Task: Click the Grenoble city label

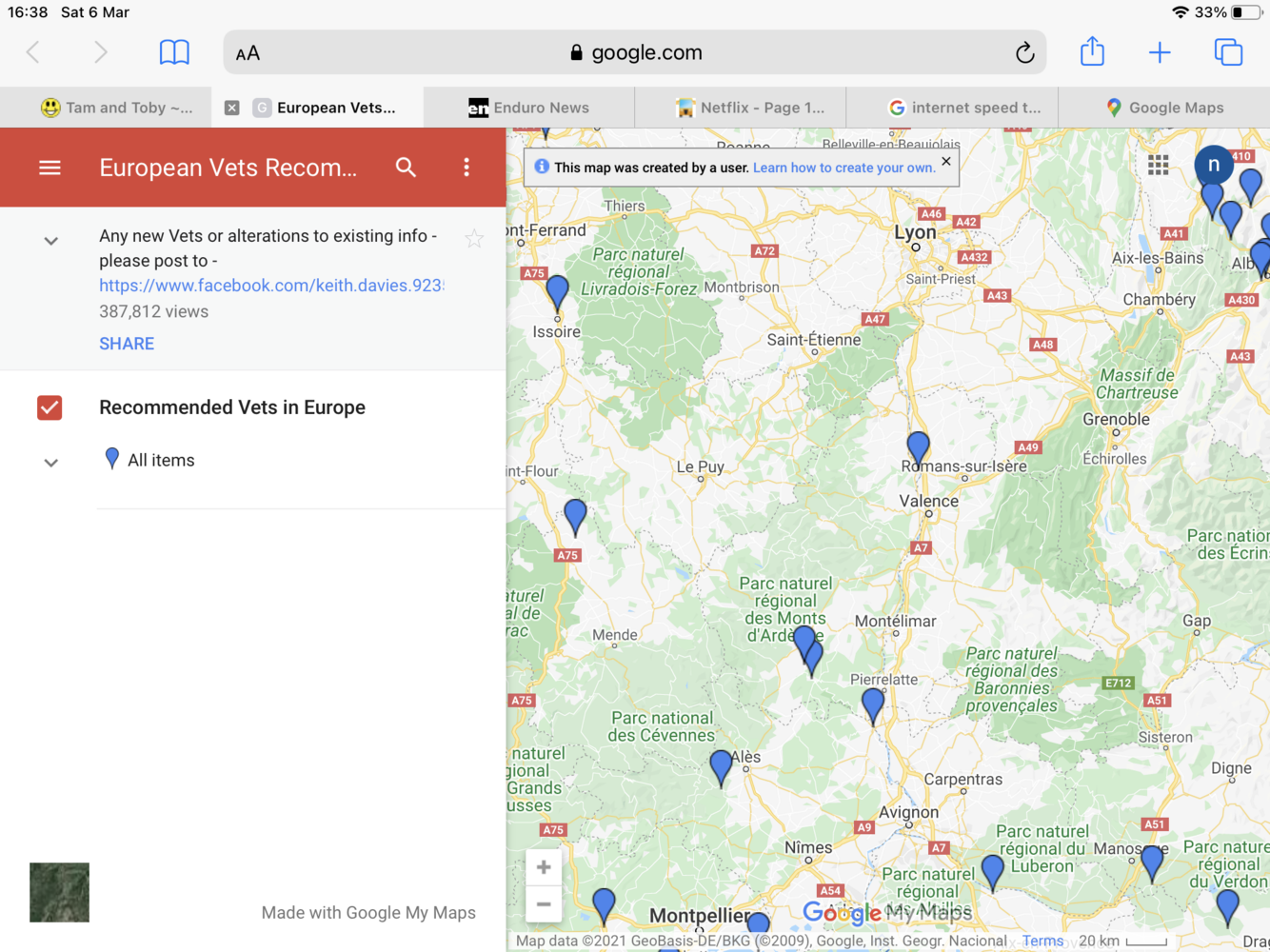Action: (x=1116, y=419)
